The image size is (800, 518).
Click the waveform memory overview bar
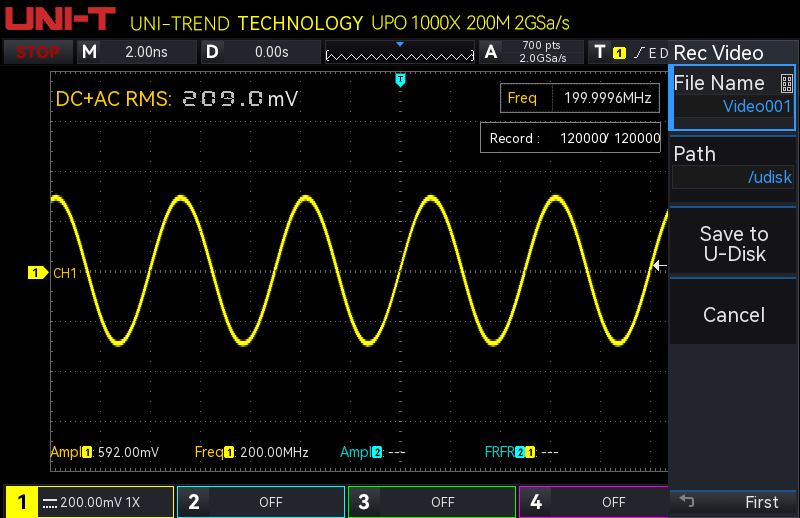(400, 53)
